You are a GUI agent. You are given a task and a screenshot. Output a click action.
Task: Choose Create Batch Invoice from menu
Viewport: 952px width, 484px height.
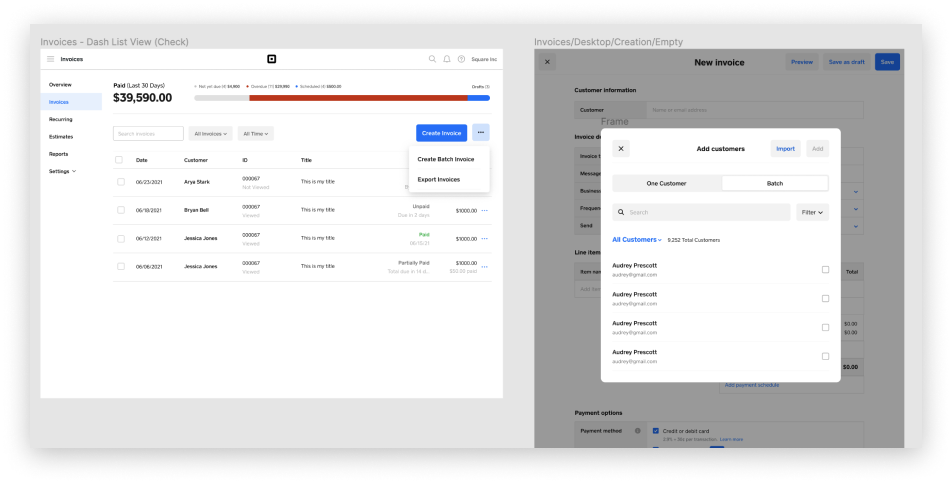[446, 159]
